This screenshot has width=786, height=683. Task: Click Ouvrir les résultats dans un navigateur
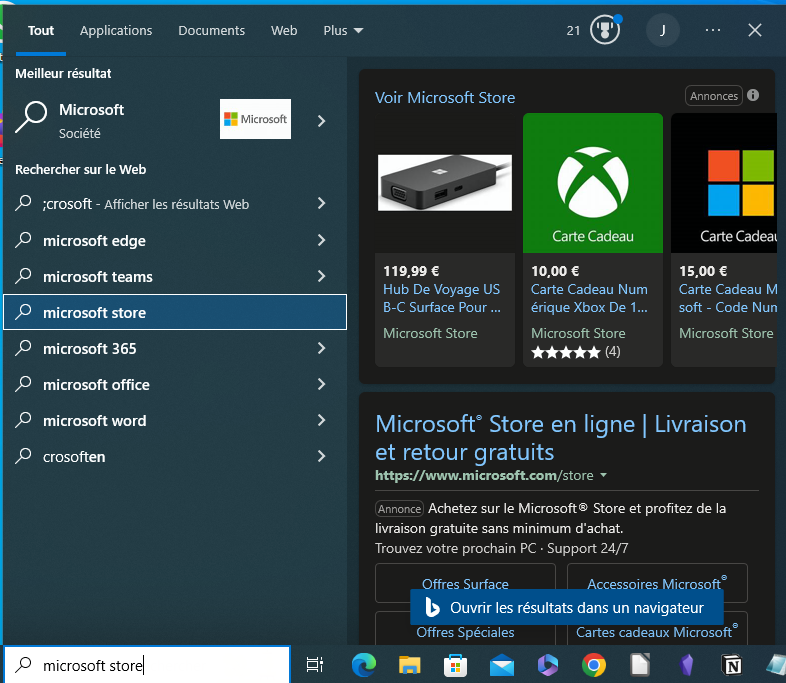click(x=566, y=607)
